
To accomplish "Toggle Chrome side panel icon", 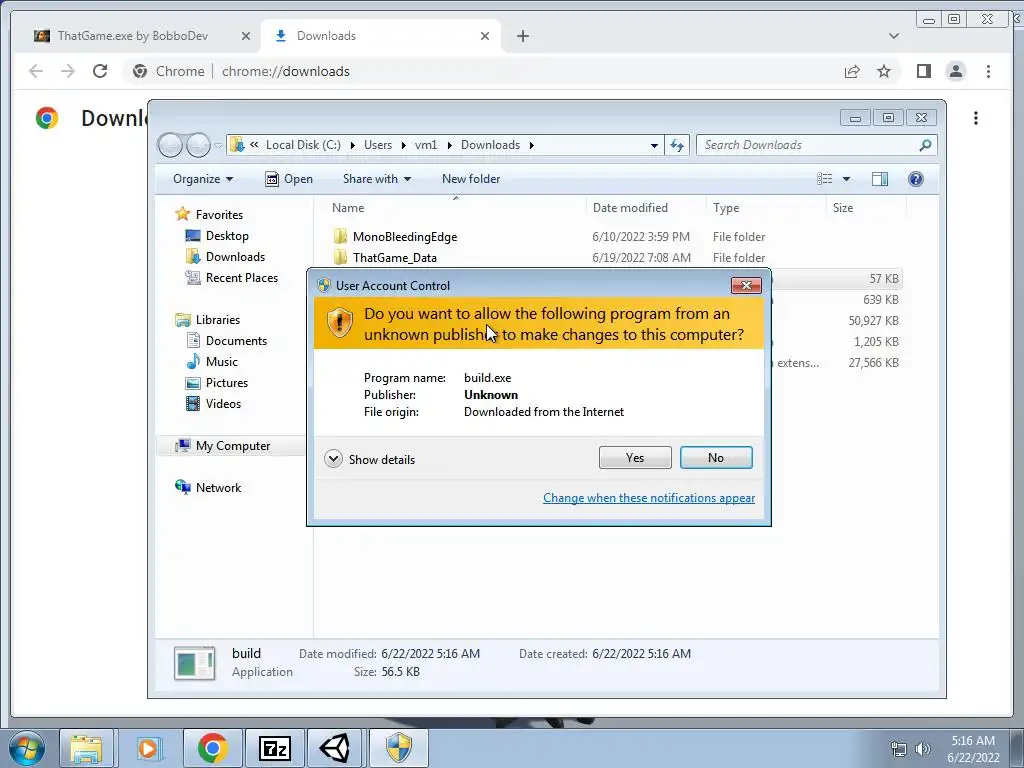I will [x=923, y=71].
